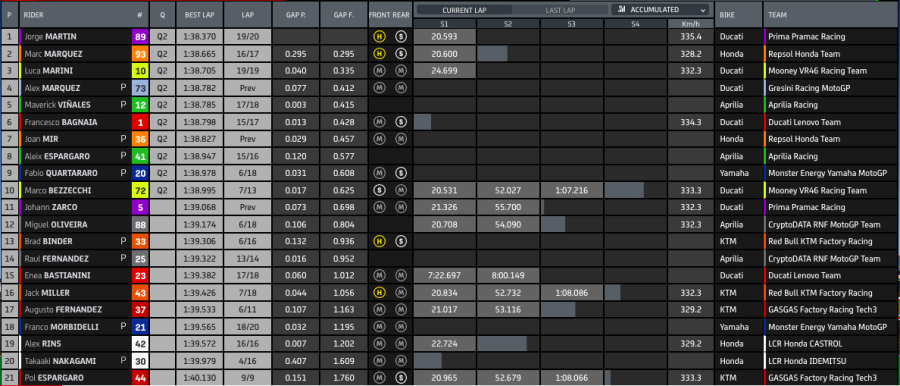Click Bagnaia's front medium tyre icon
Screen dimensions: 900x386
[x=379, y=122]
